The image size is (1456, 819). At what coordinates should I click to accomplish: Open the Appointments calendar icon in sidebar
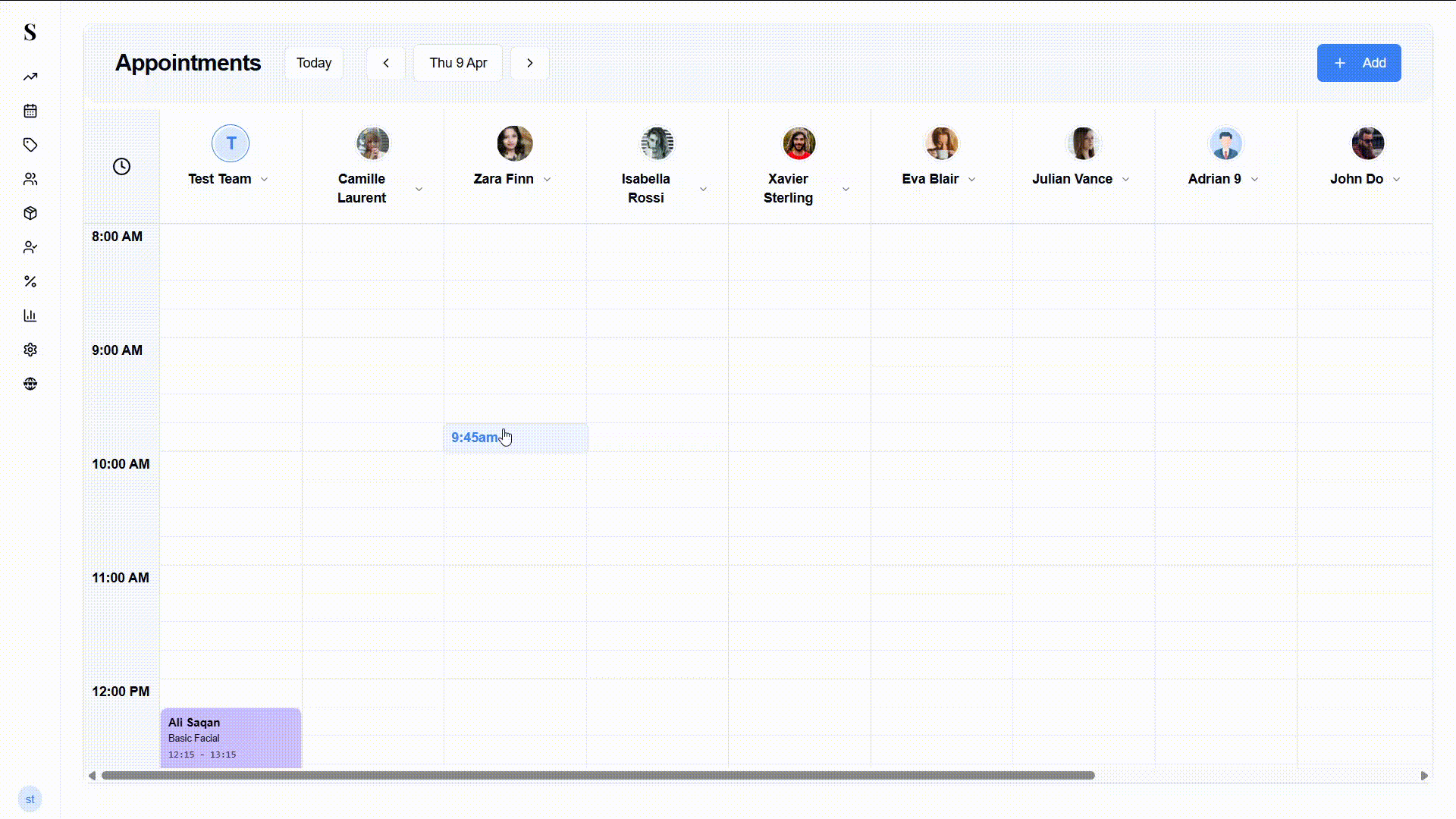click(30, 111)
